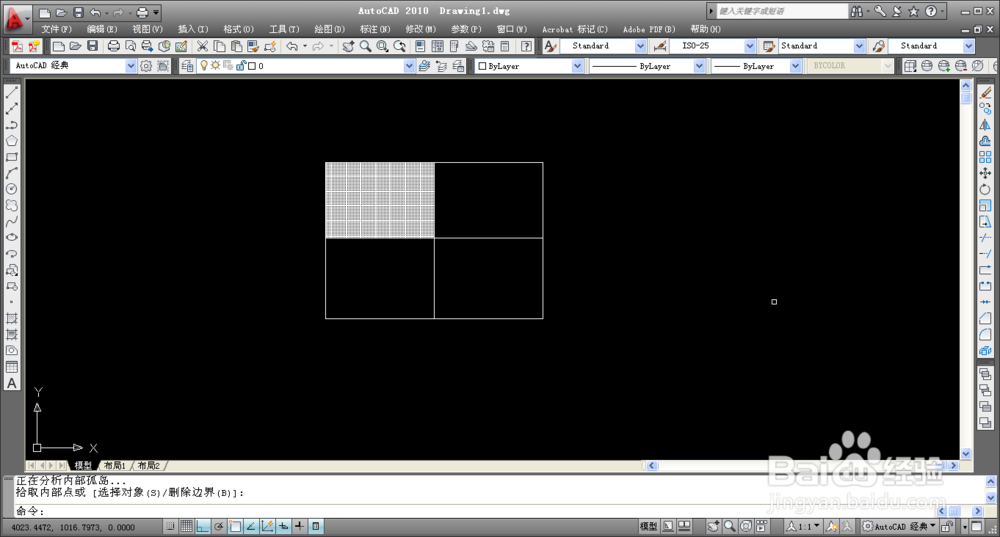This screenshot has height=537, width=1000.
Task: Click the Help question mark in standard toolbar
Action: coord(526,46)
